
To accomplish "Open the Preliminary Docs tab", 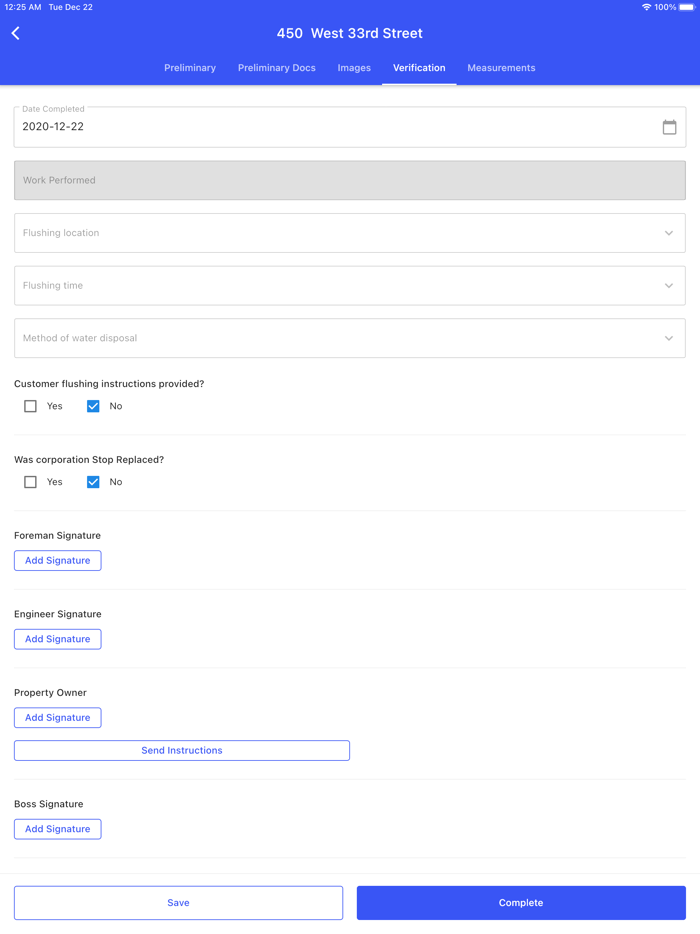I will click(x=277, y=68).
